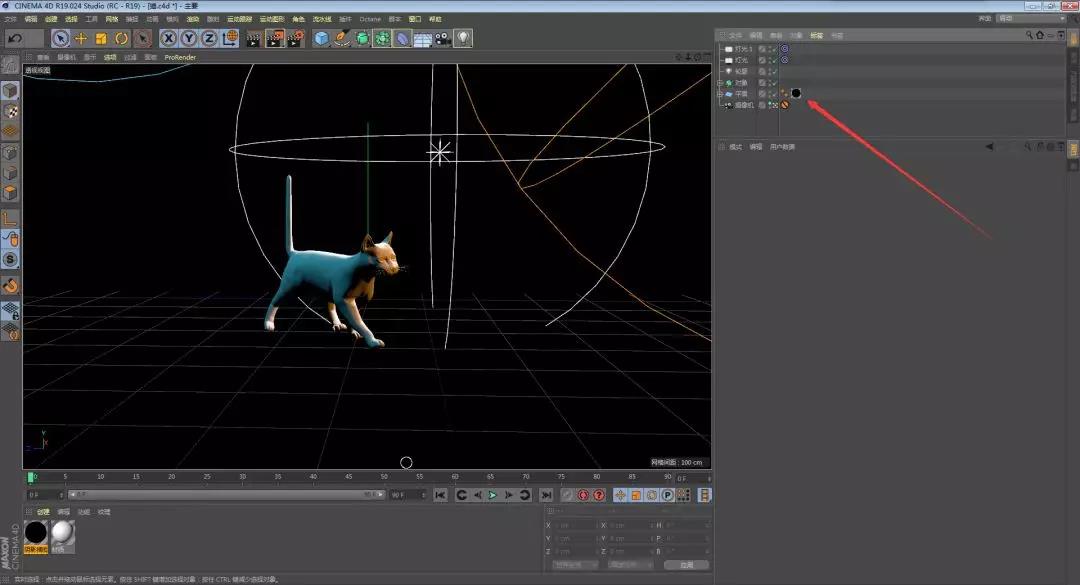Click the Camera object icon in toolbar
This screenshot has height=585, width=1080.
(x=443, y=38)
